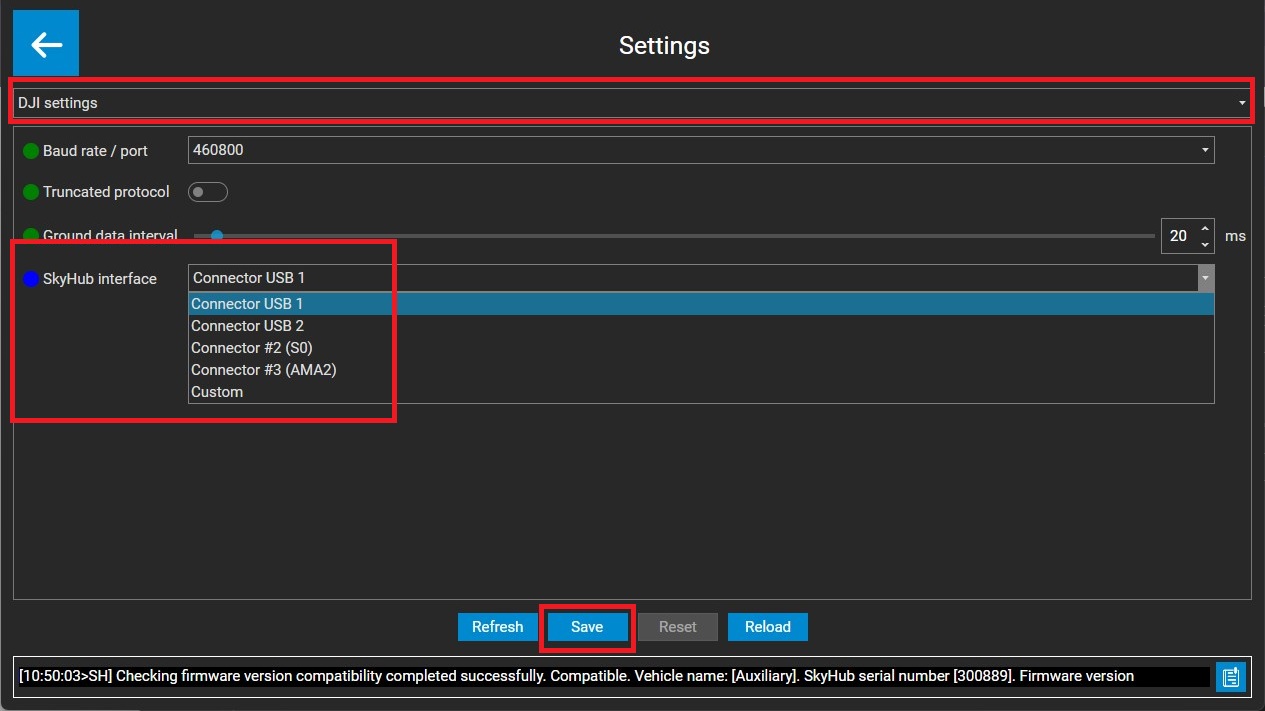Open the DJI settings category dropdown

[632, 103]
